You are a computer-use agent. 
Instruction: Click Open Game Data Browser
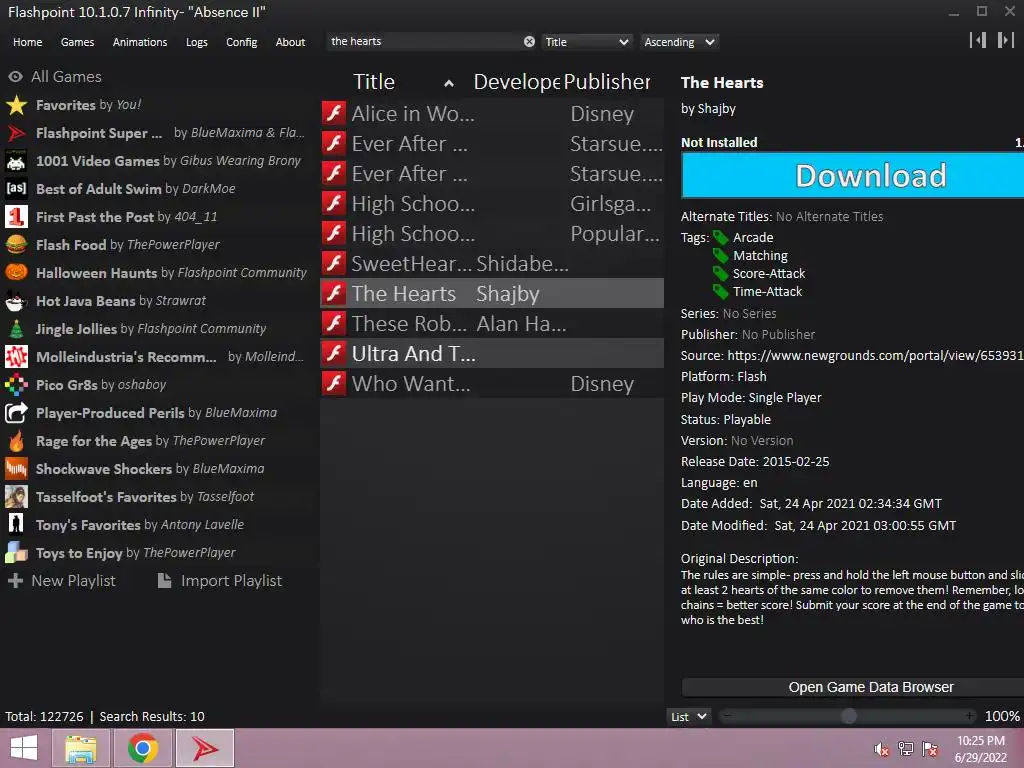point(852,687)
